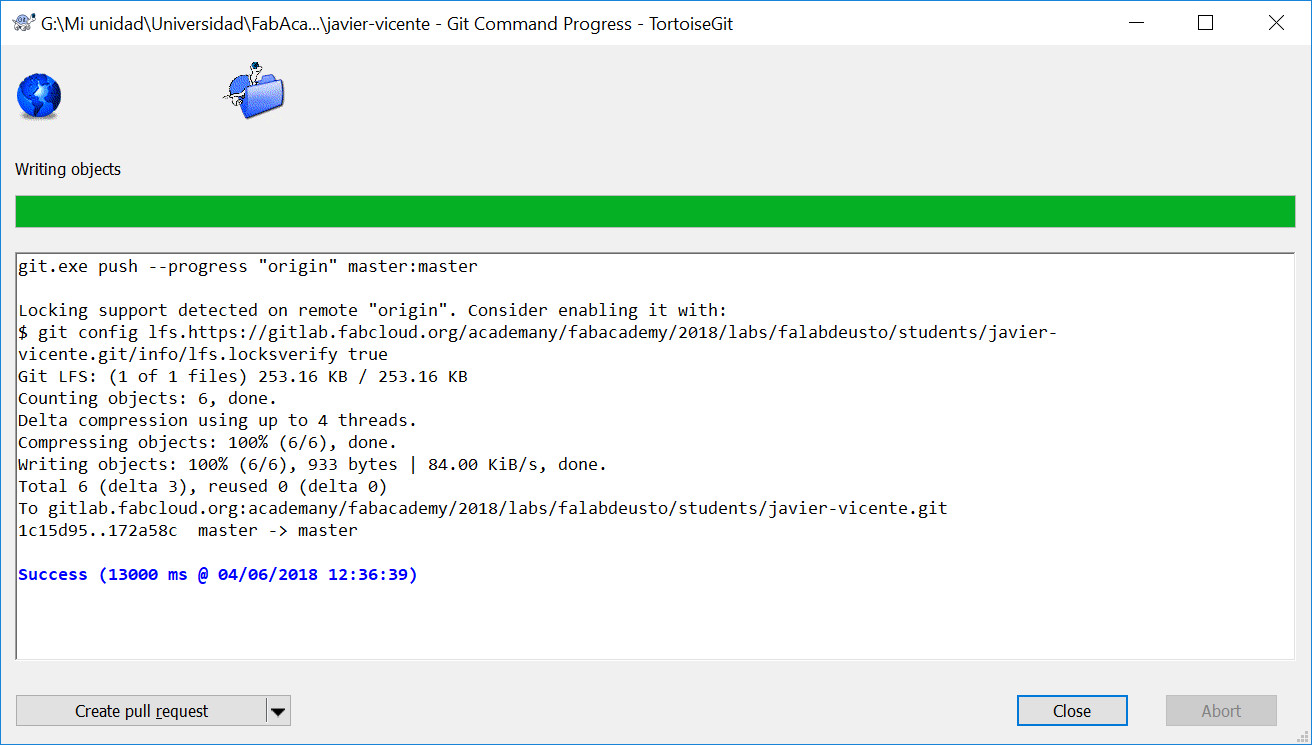Click the Close button

tap(1072, 711)
